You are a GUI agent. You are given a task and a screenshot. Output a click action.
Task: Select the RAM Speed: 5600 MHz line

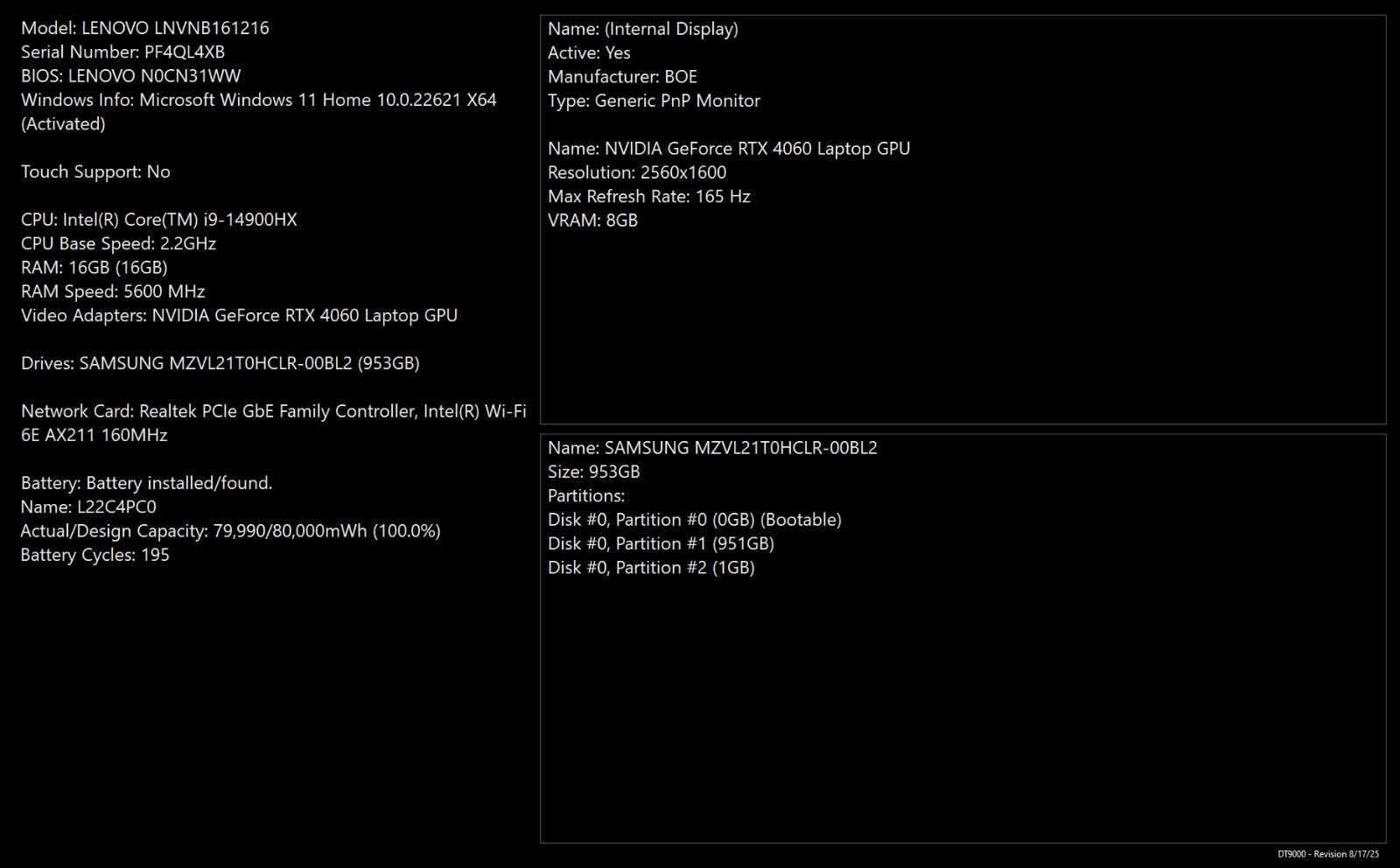click(x=113, y=291)
